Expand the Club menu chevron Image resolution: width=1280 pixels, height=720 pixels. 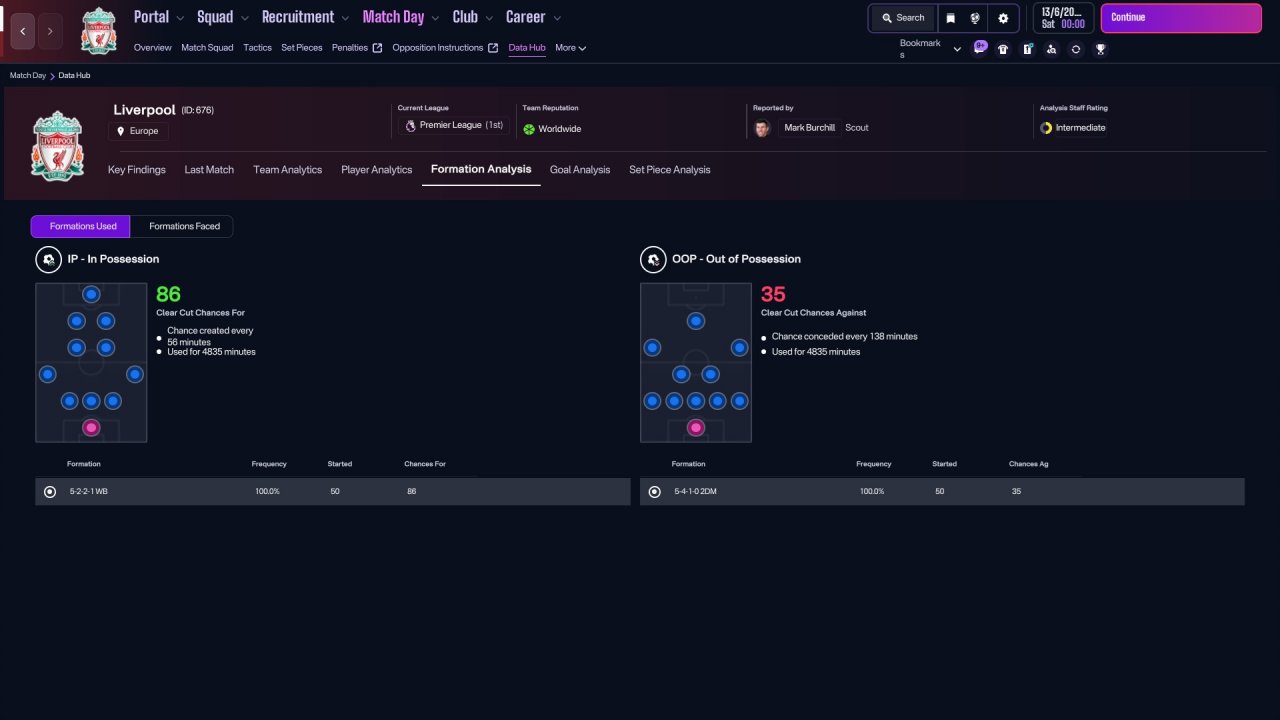tap(488, 18)
